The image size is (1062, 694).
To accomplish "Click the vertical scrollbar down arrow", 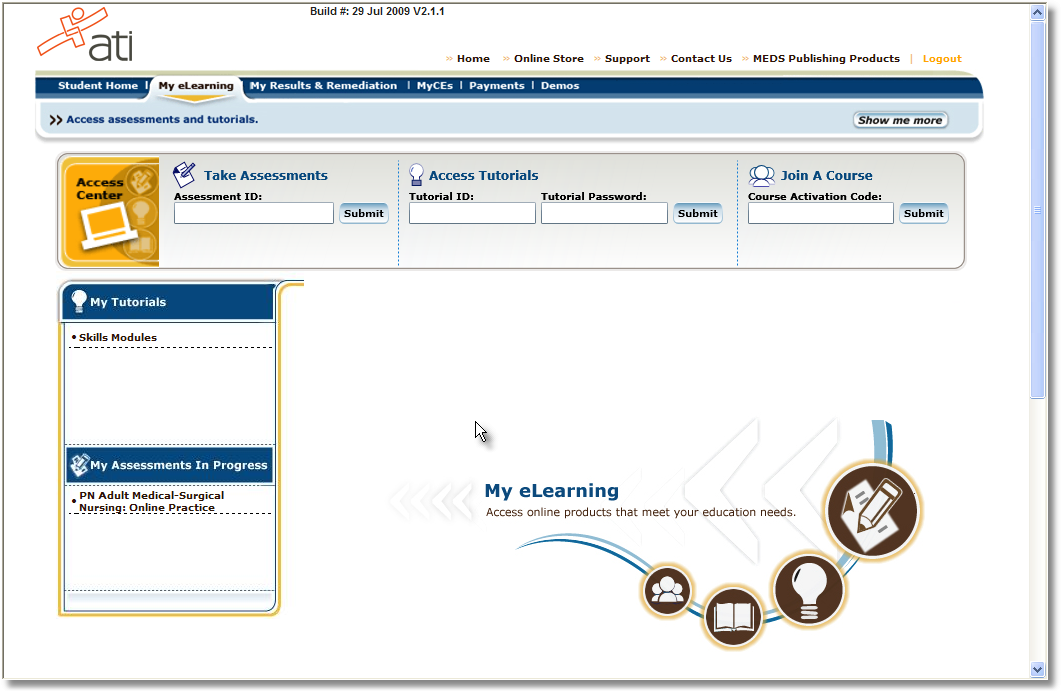I will pos(1037,670).
